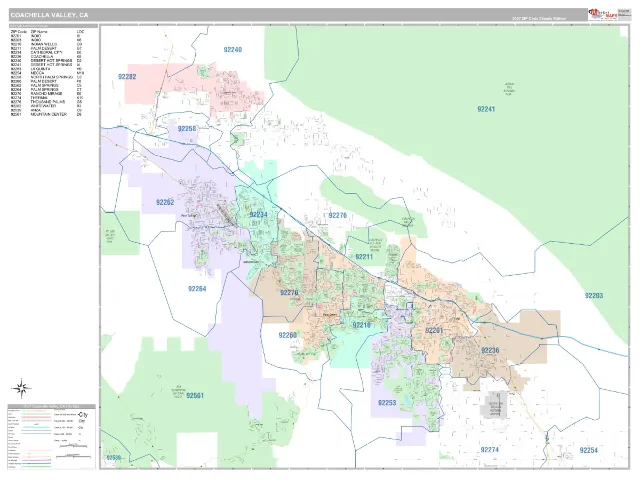The image size is (640, 480).
Task: Click the LOC column header
Action: click(x=80, y=31)
